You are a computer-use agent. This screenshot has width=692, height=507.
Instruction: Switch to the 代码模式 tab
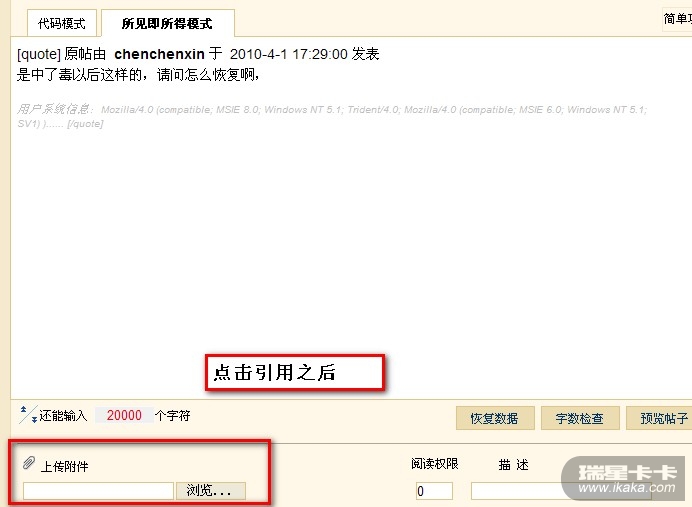tap(62, 23)
